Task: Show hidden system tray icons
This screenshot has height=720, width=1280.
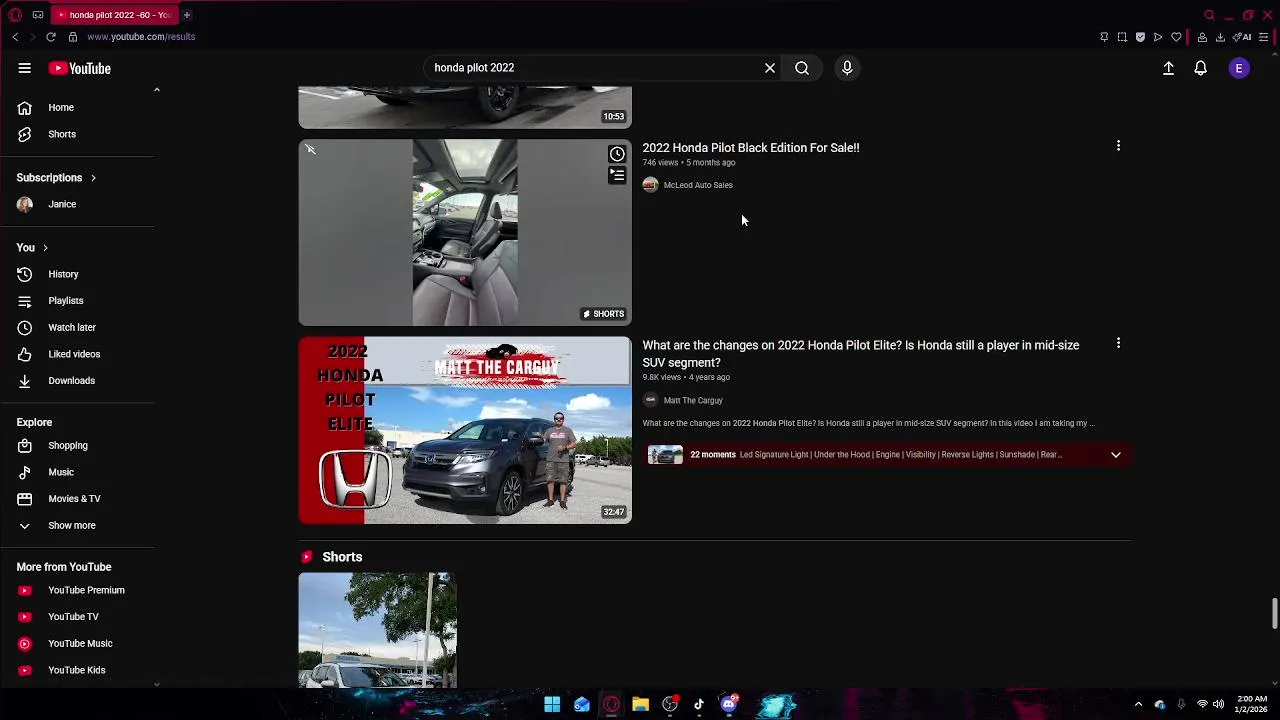Action: pyautogui.click(x=1138, y=705)
